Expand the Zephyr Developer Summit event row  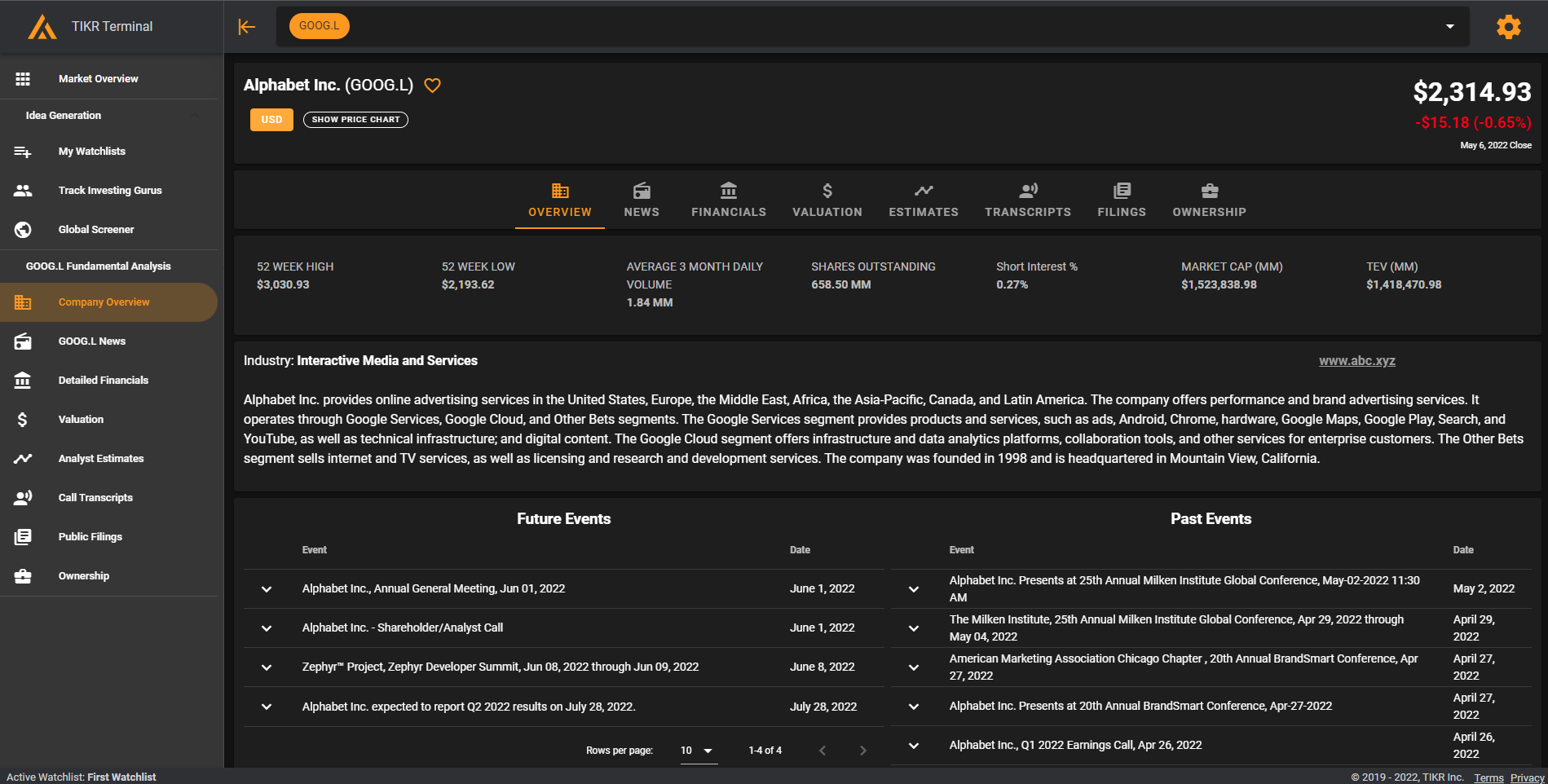click(267, 667)
